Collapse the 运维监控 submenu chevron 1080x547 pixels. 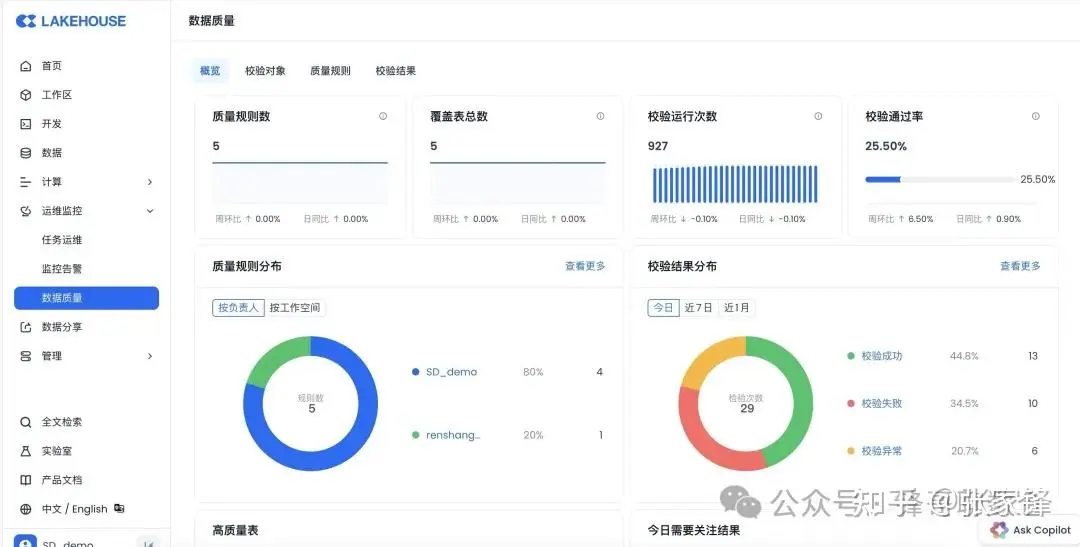click(x=150, y=211)
